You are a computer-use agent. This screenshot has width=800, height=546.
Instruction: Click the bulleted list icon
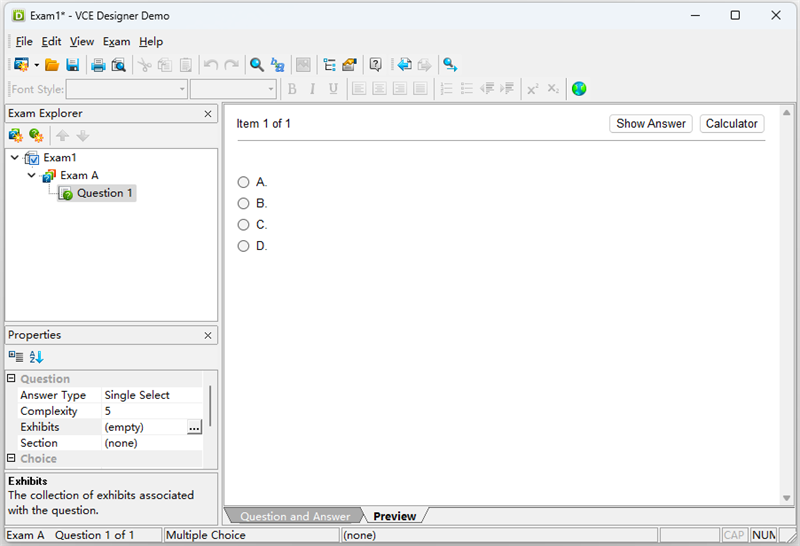point(467,89)
